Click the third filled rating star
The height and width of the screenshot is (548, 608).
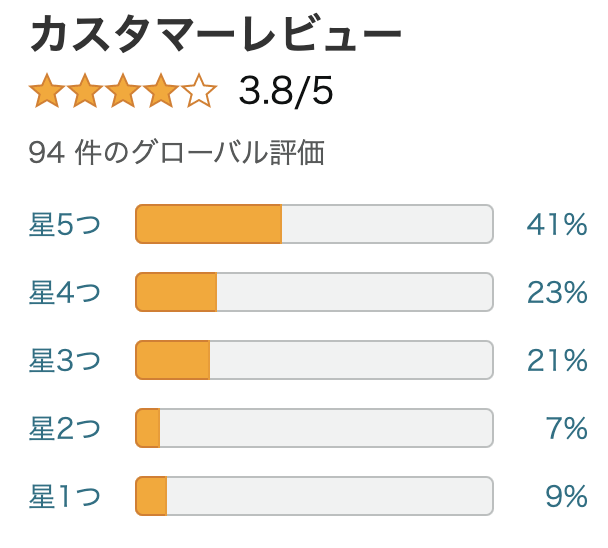pyautogui.click(x=123, y=90)
